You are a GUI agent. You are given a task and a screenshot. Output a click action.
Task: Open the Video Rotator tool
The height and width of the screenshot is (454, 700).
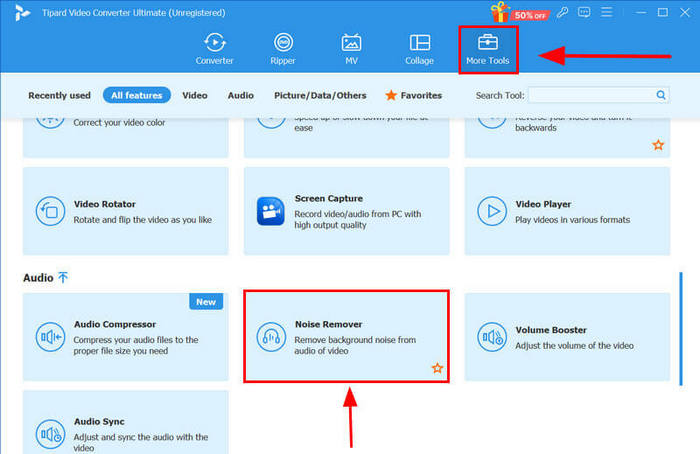click(x=125, y=211)
